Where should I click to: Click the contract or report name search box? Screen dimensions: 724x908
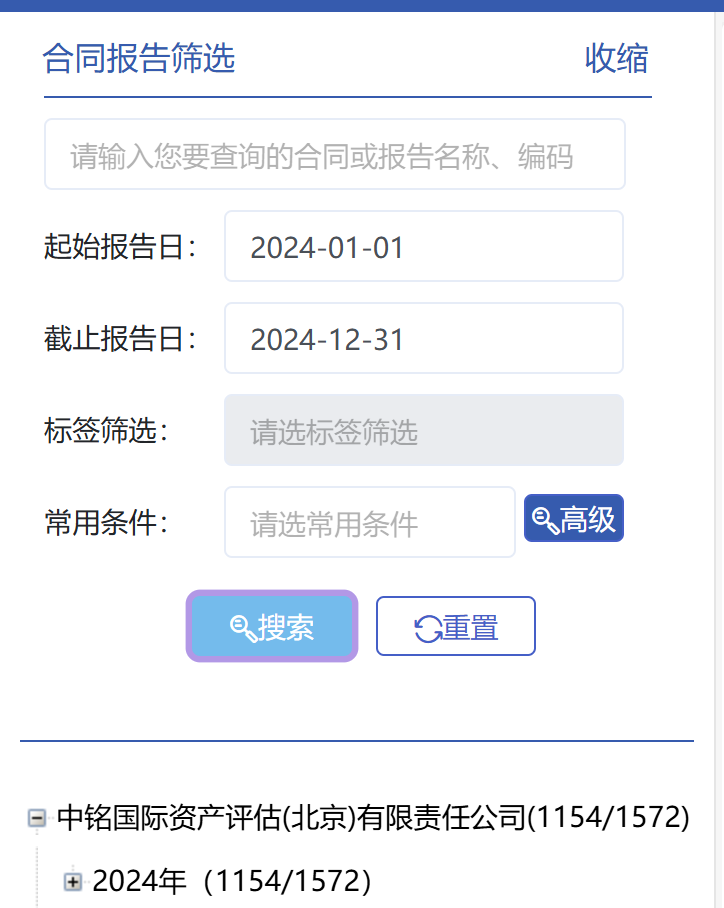click(334, 155)
